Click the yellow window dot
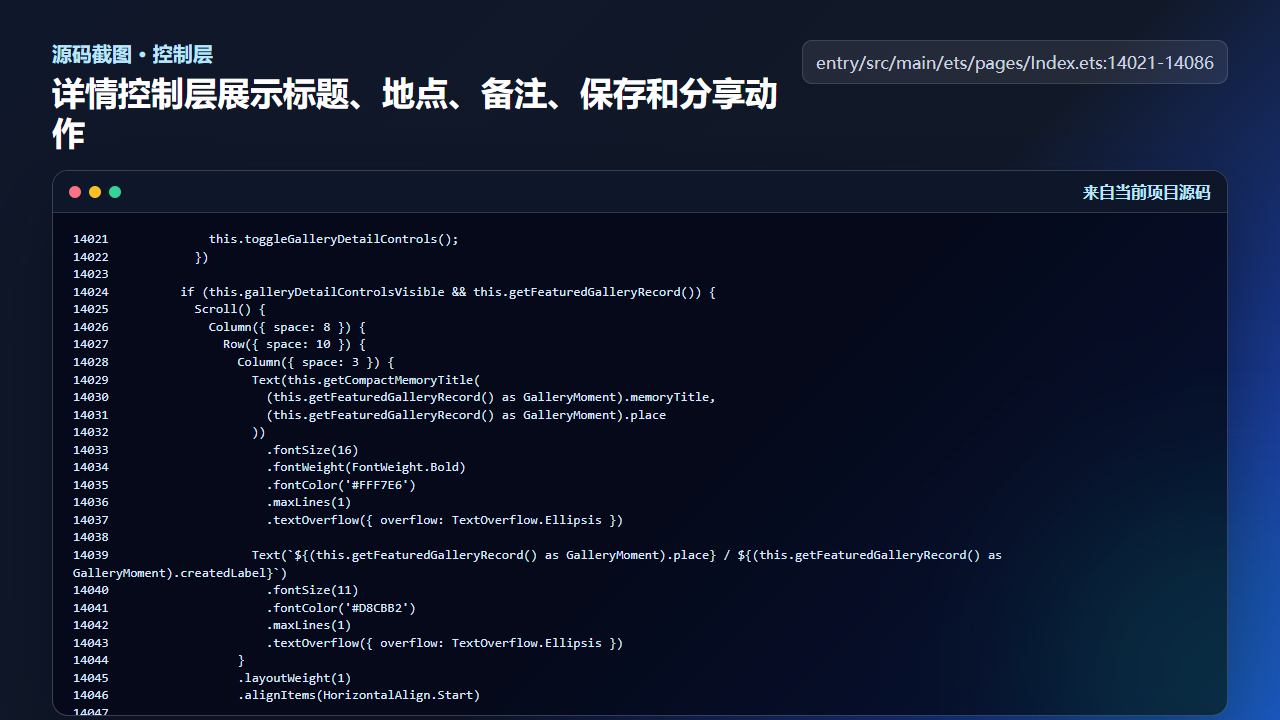This screenshot has width=1280, height=720. click(x=95, y=192)
